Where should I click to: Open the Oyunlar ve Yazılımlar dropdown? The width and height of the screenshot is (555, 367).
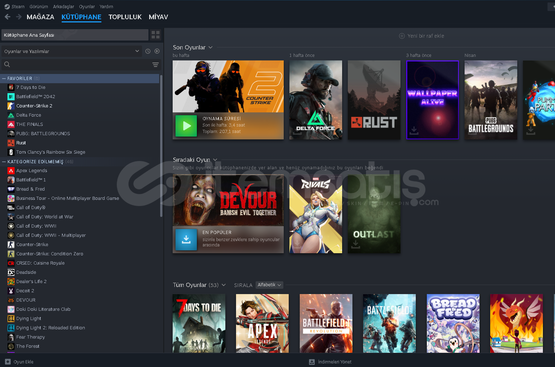[71, 51]
